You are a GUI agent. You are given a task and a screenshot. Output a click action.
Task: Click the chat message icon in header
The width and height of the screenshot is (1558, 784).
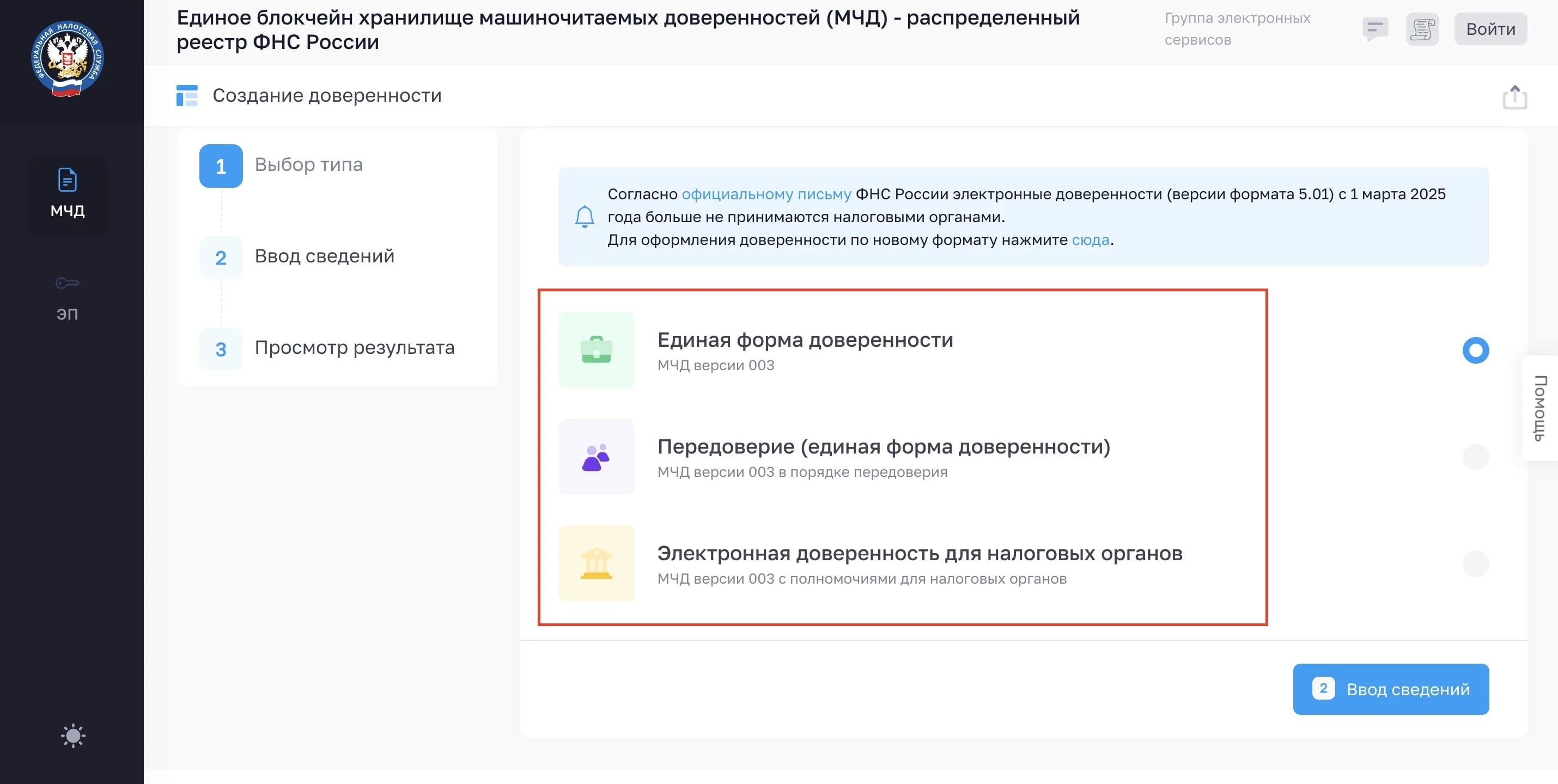point(1375,29)
